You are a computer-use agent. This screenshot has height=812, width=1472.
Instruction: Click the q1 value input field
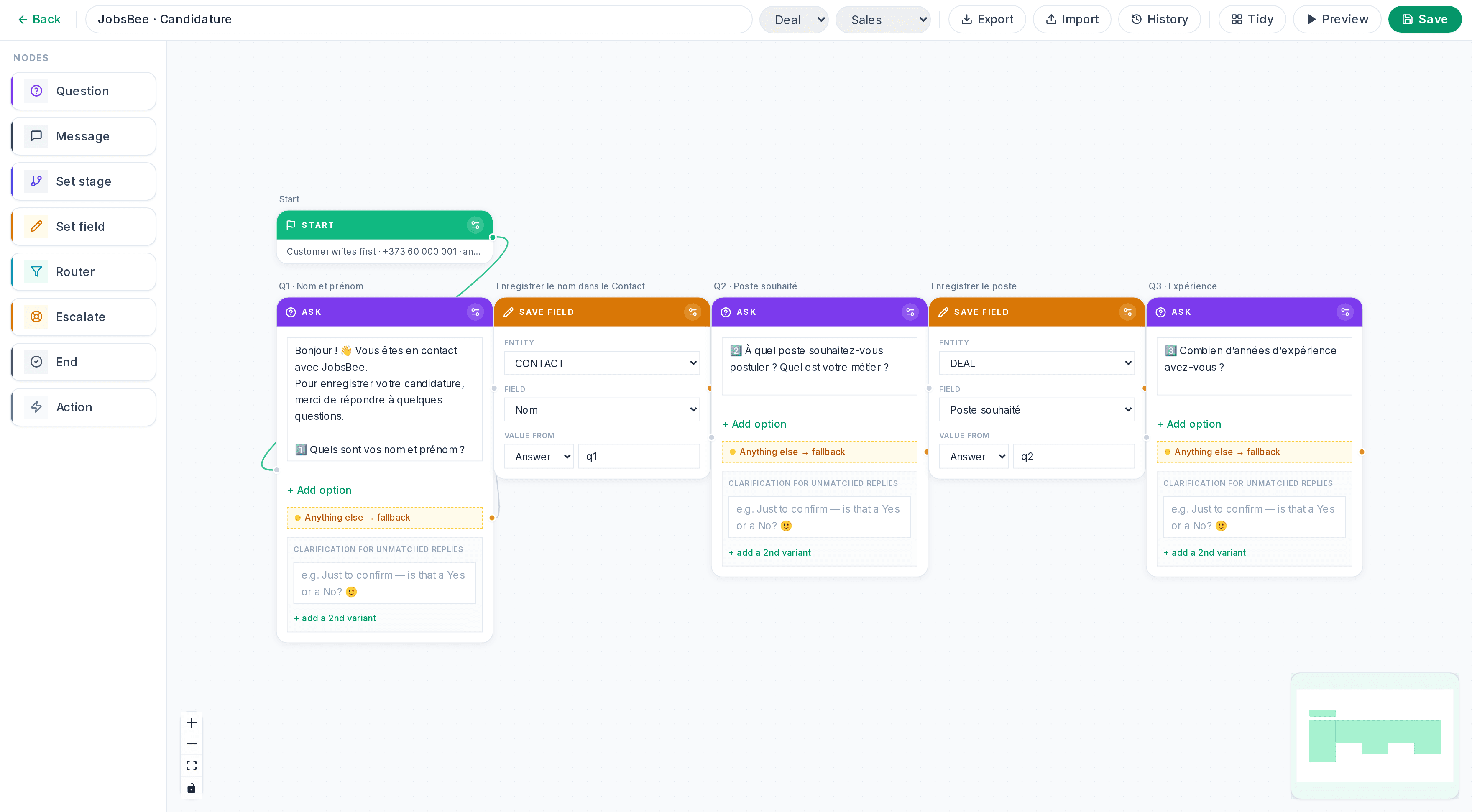(x=639, y=457)
